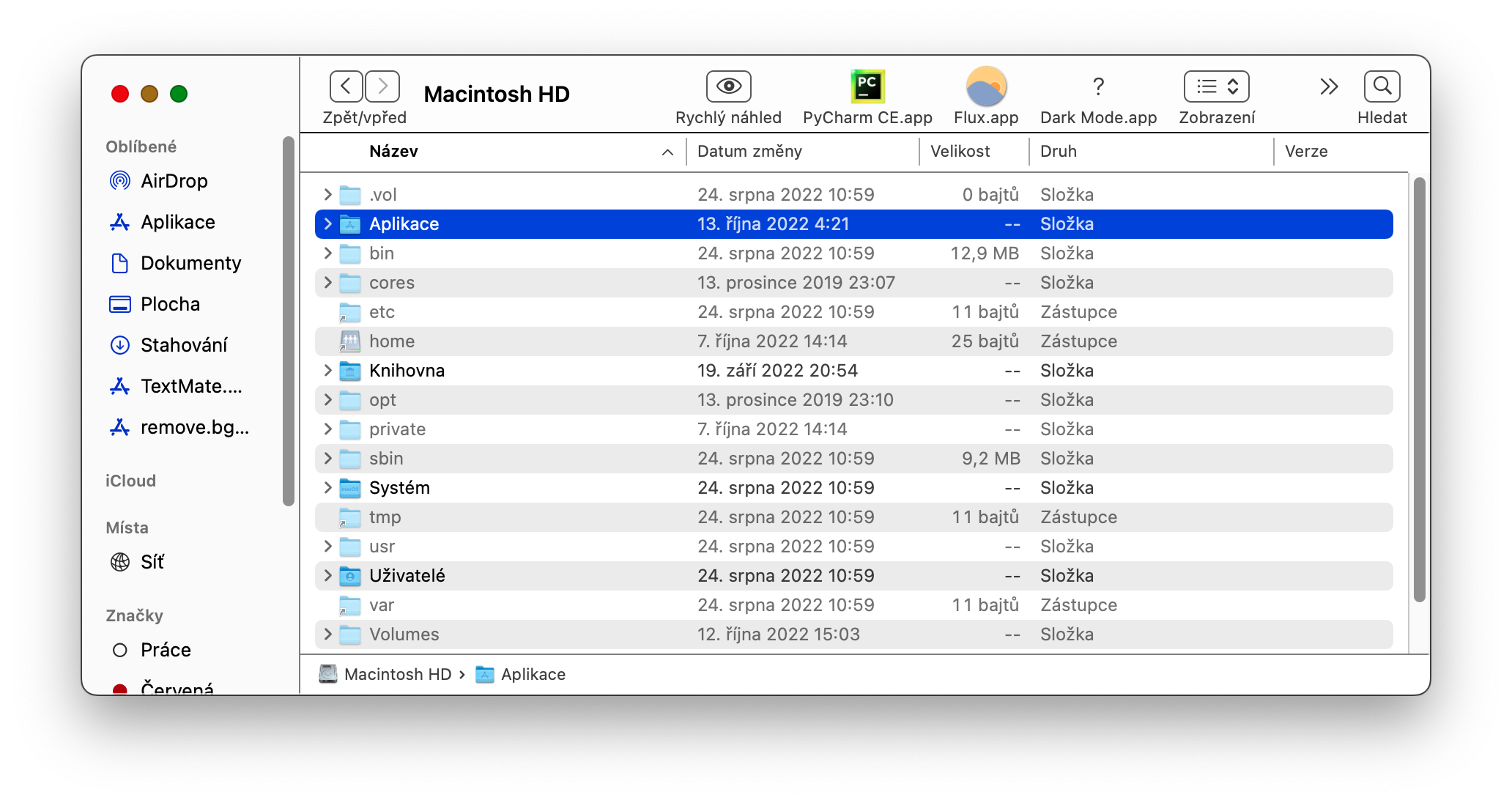Open PyCharm CE app from toolbar

point(867,86)
